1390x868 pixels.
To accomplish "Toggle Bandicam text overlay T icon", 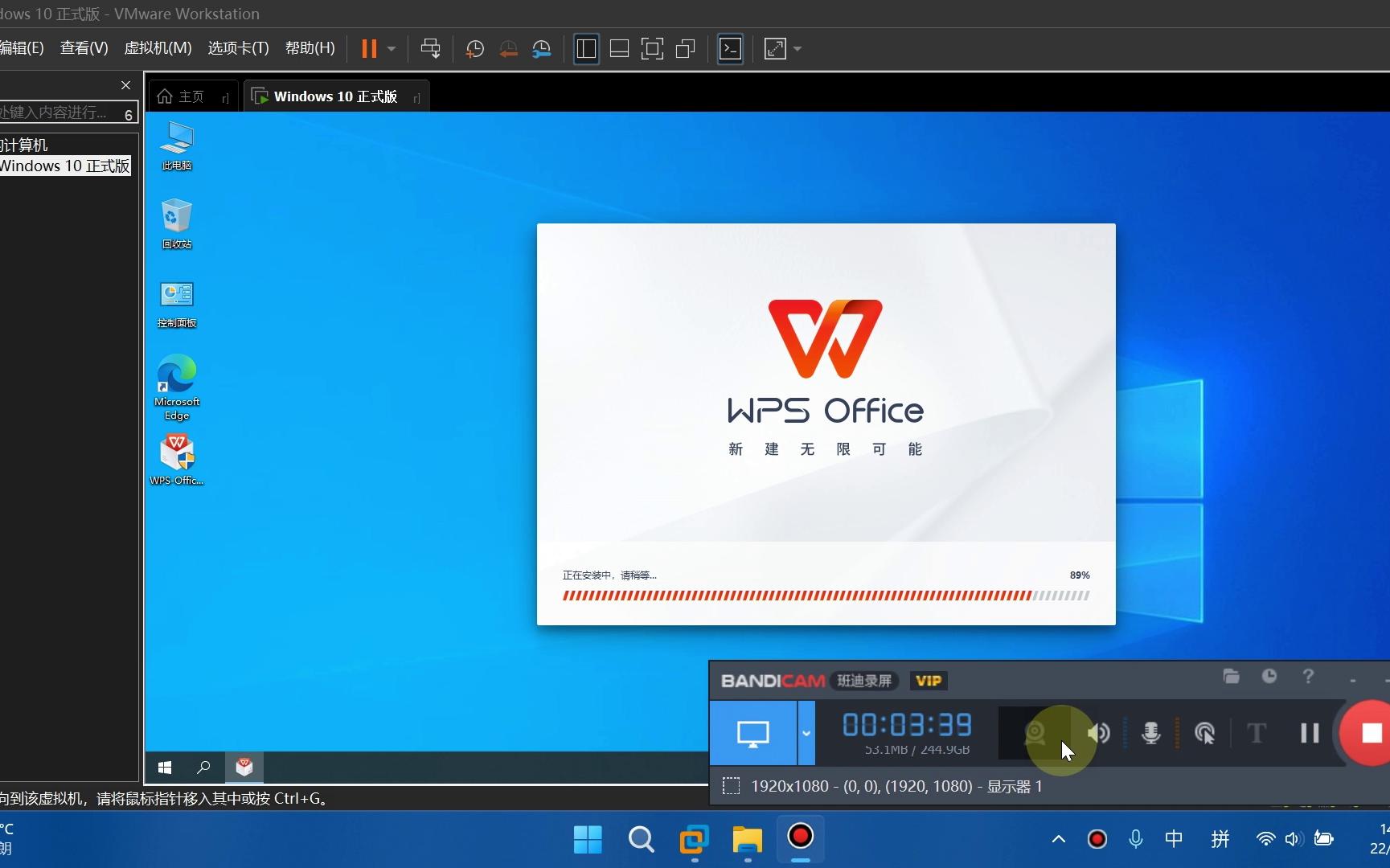I will [x=1257, y=733].
